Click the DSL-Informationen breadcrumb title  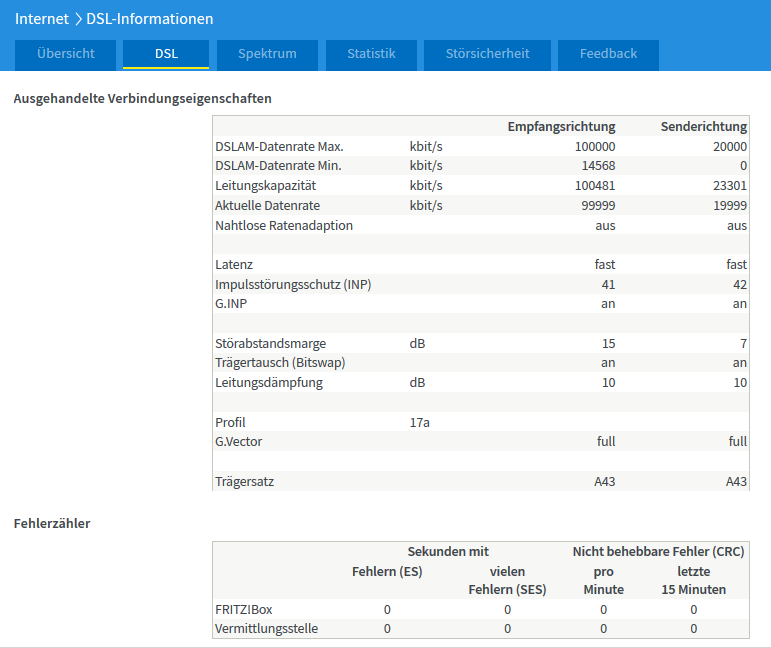pos(150,19)
